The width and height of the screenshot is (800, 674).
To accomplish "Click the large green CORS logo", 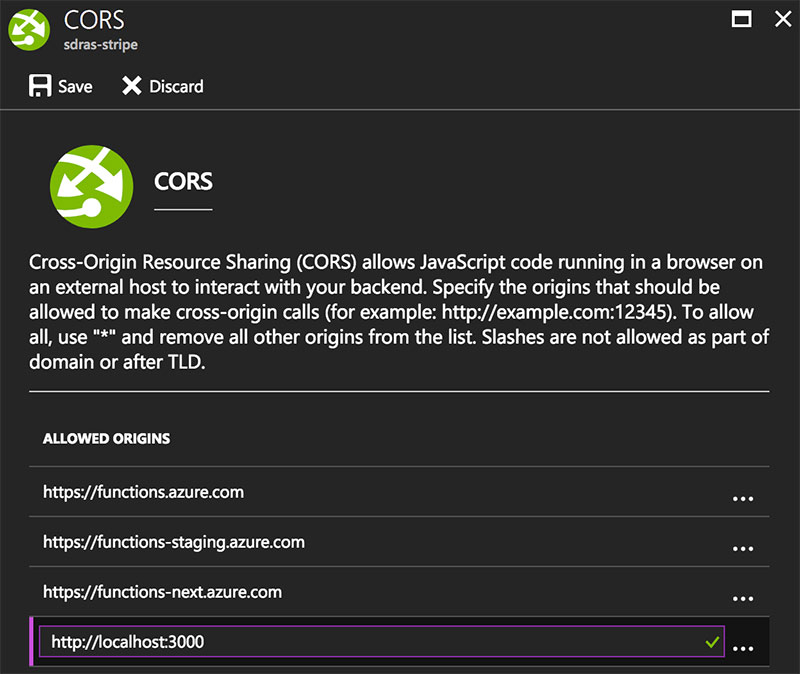I will pyautogui.click(x=91, y=186).
